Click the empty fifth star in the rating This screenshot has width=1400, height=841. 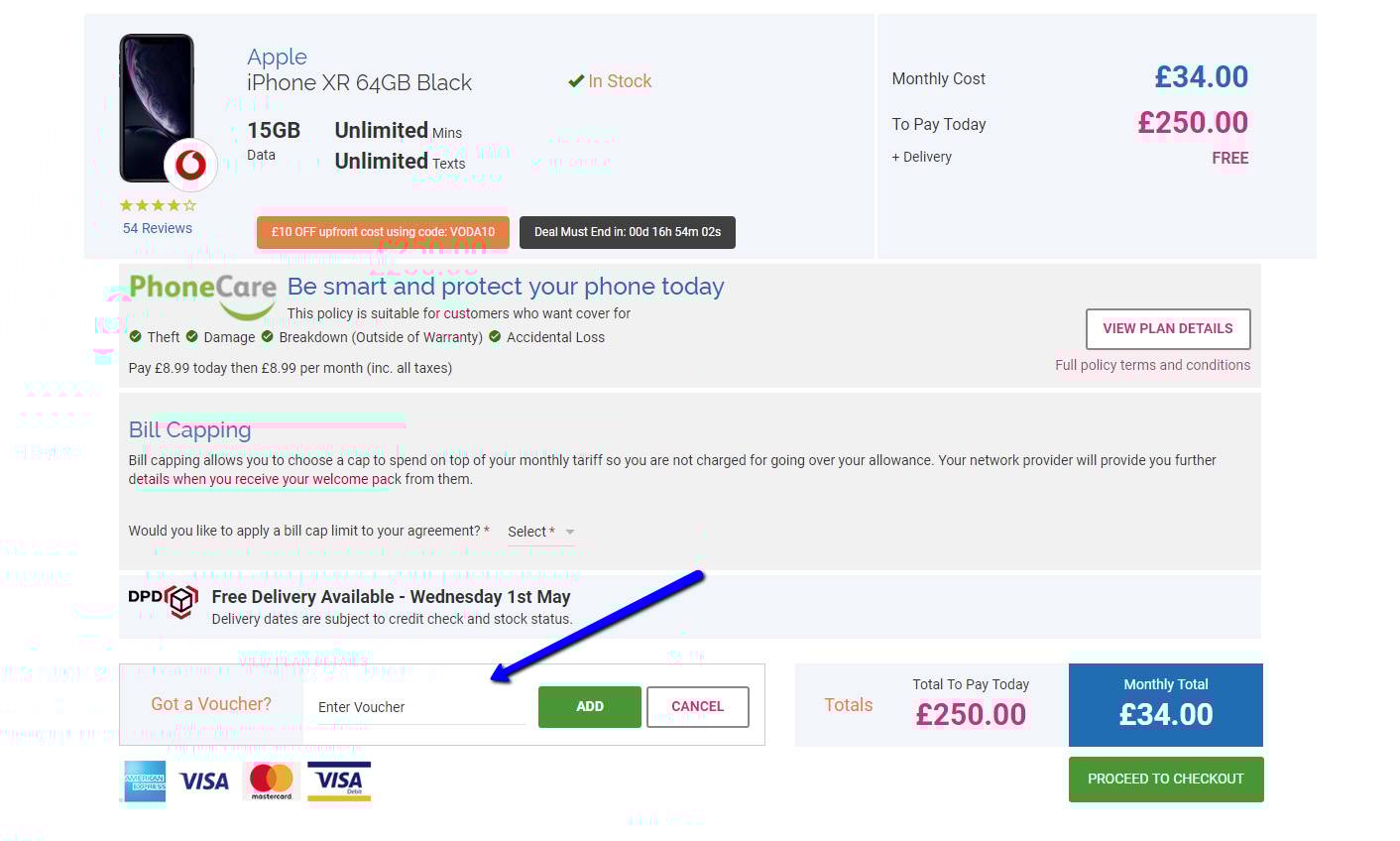point(188,204)
